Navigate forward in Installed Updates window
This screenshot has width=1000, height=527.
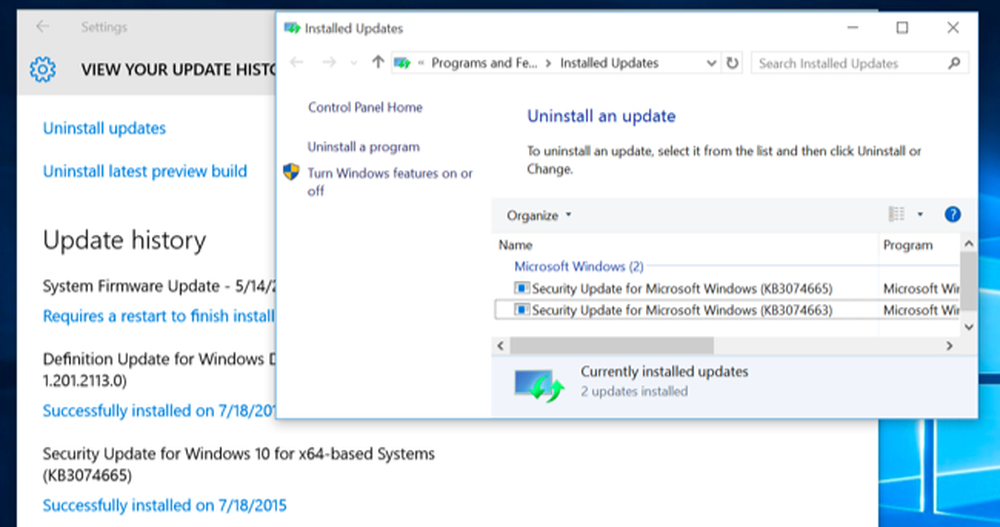point(328,63)
